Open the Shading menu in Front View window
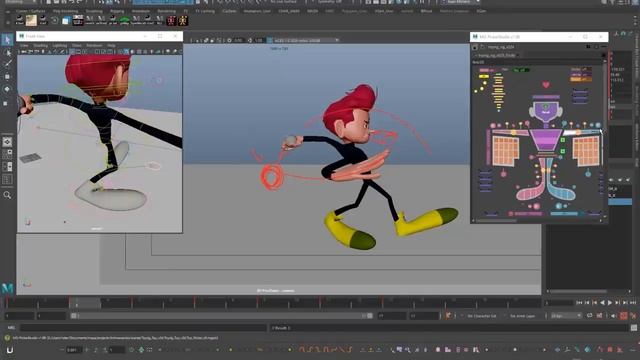Screen dimensions: 640x360 40,45
